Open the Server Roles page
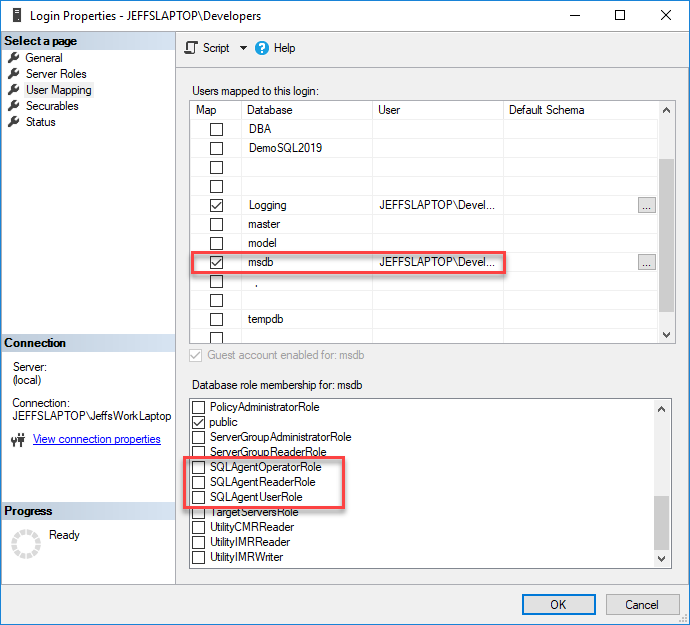This screenshot has height=625, width=690. [x=56, y=74]
